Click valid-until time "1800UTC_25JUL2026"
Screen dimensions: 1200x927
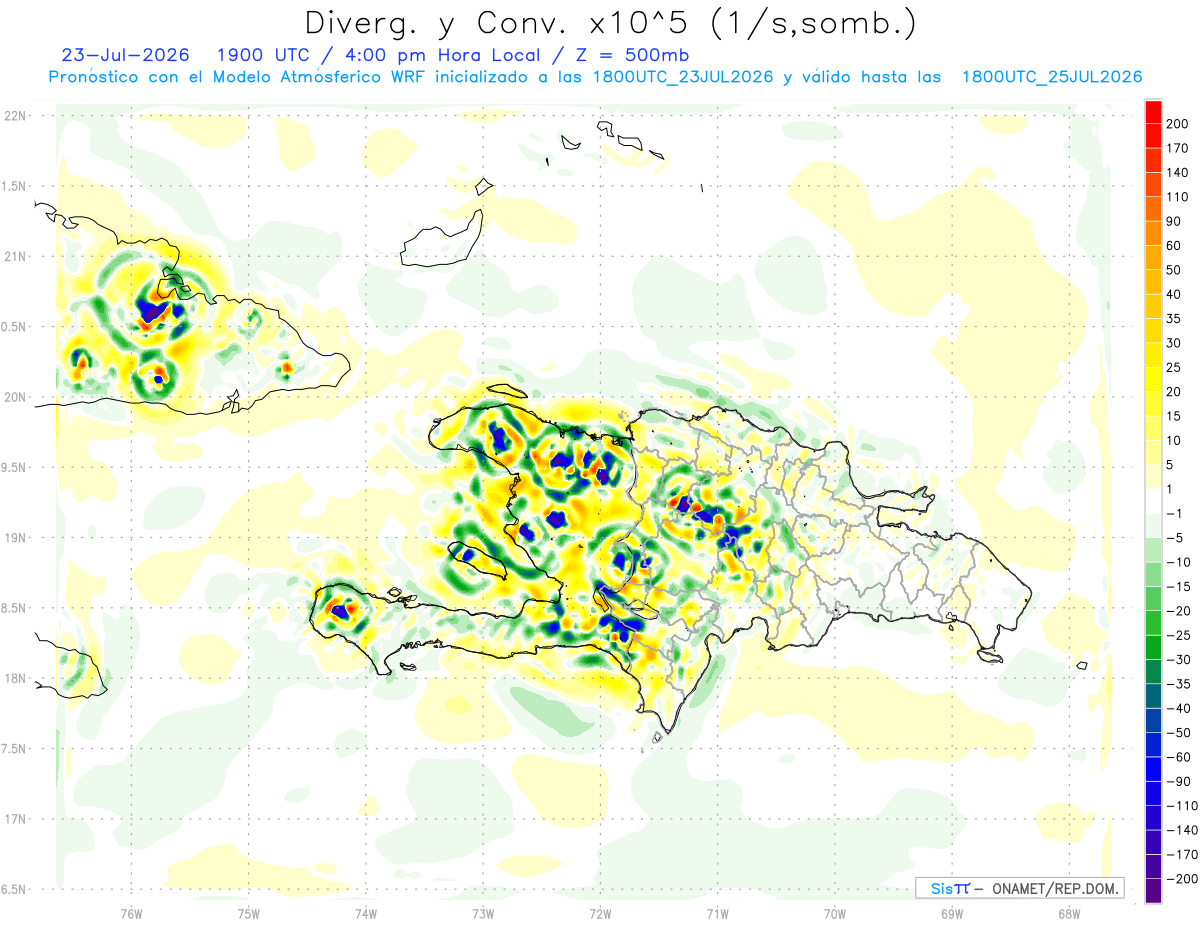coord(1052,77)
